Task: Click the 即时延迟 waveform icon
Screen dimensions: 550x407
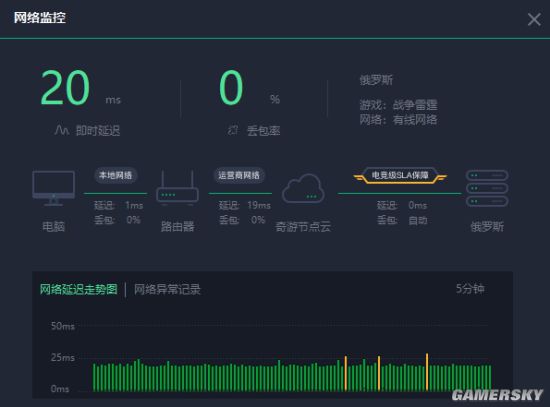Action: point(61,130)
